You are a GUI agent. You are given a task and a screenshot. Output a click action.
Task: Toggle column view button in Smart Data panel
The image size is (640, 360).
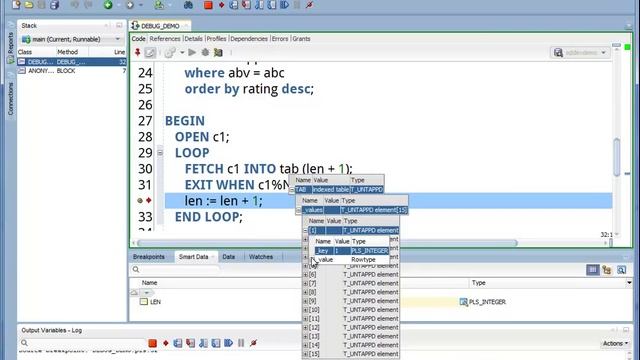(x=593, y=270)
